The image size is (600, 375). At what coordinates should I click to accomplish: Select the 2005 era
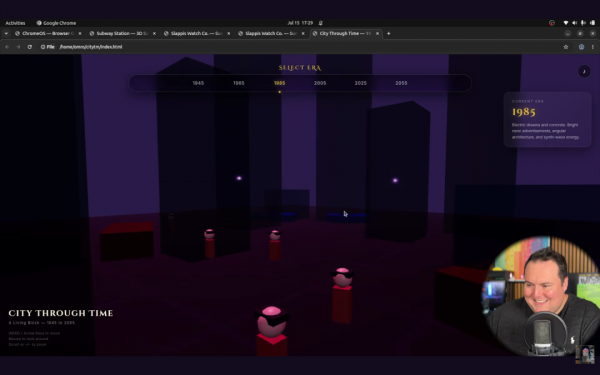pos(320,83)
